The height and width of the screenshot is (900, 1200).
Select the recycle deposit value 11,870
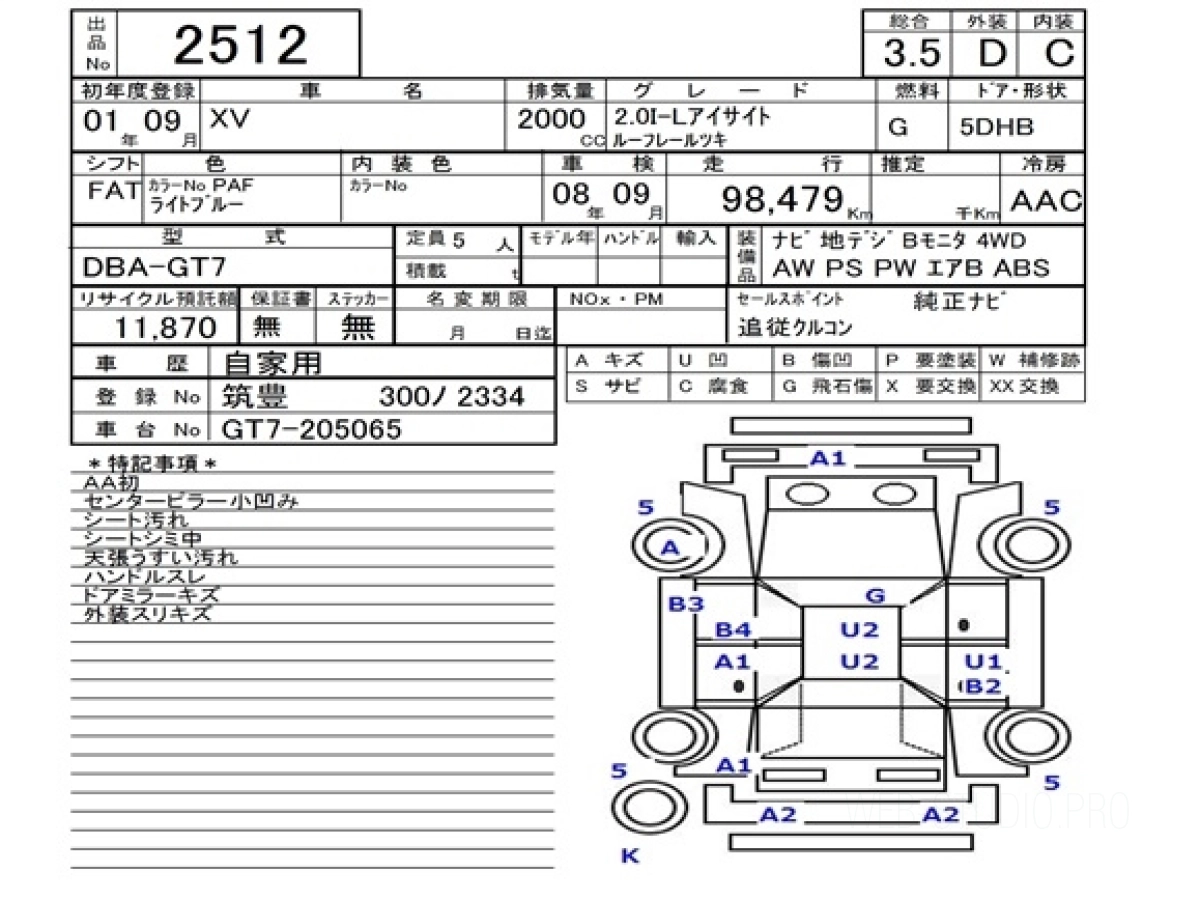click(165, 327)
